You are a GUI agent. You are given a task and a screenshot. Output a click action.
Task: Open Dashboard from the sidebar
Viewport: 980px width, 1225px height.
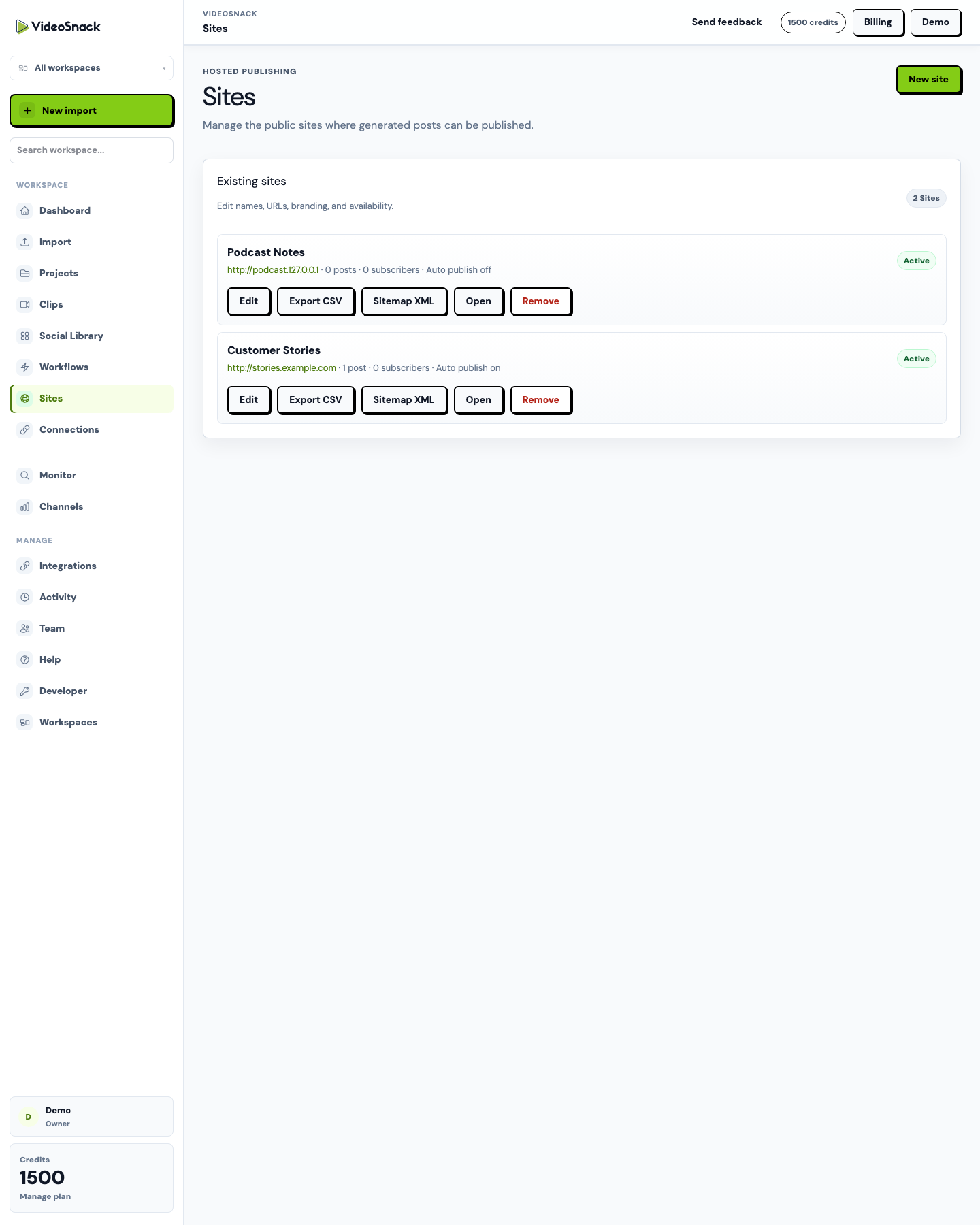click(91, 210)
